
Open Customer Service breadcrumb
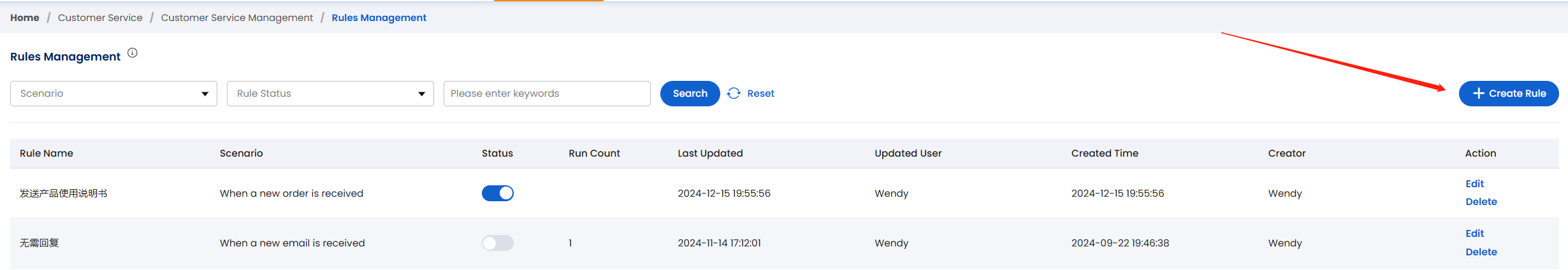click(x=100, y=18)
